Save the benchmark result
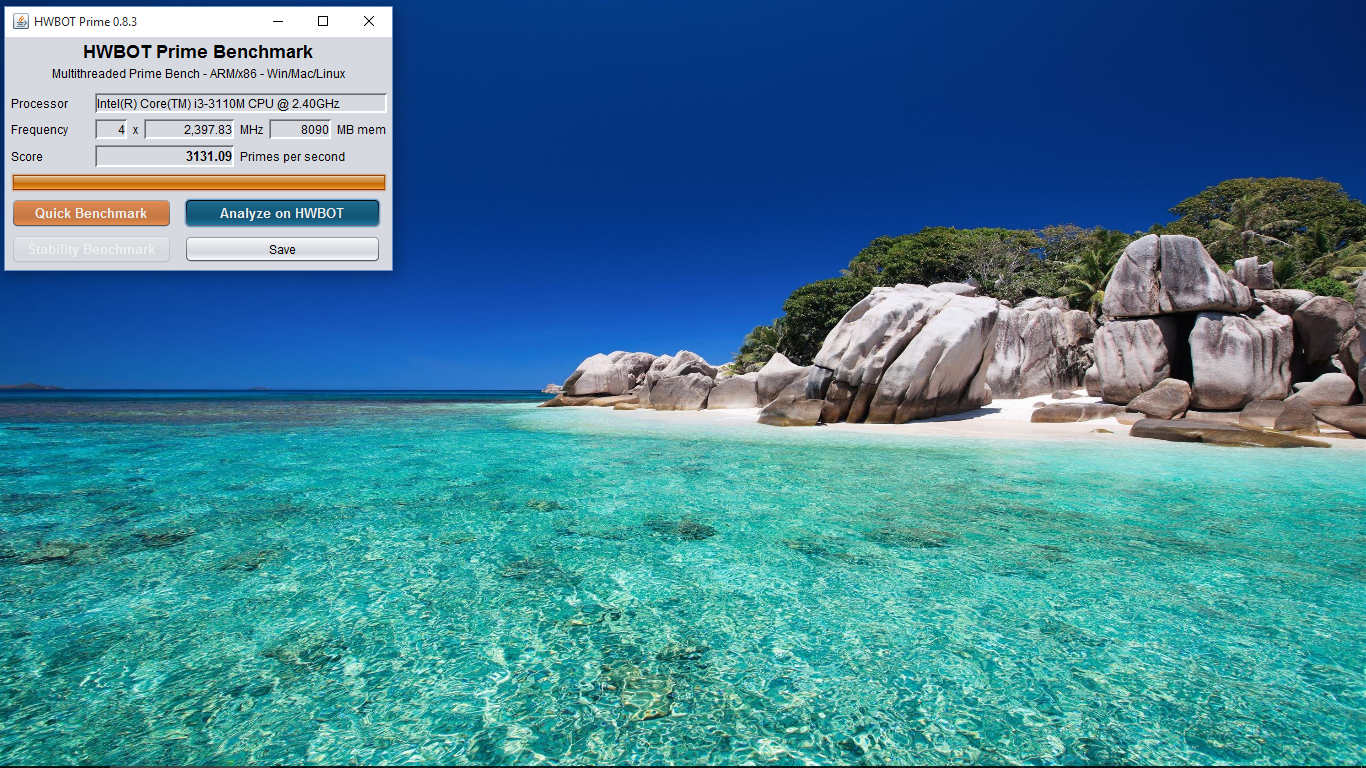Screen dimensions: 1366x768 tap(282, 249)
